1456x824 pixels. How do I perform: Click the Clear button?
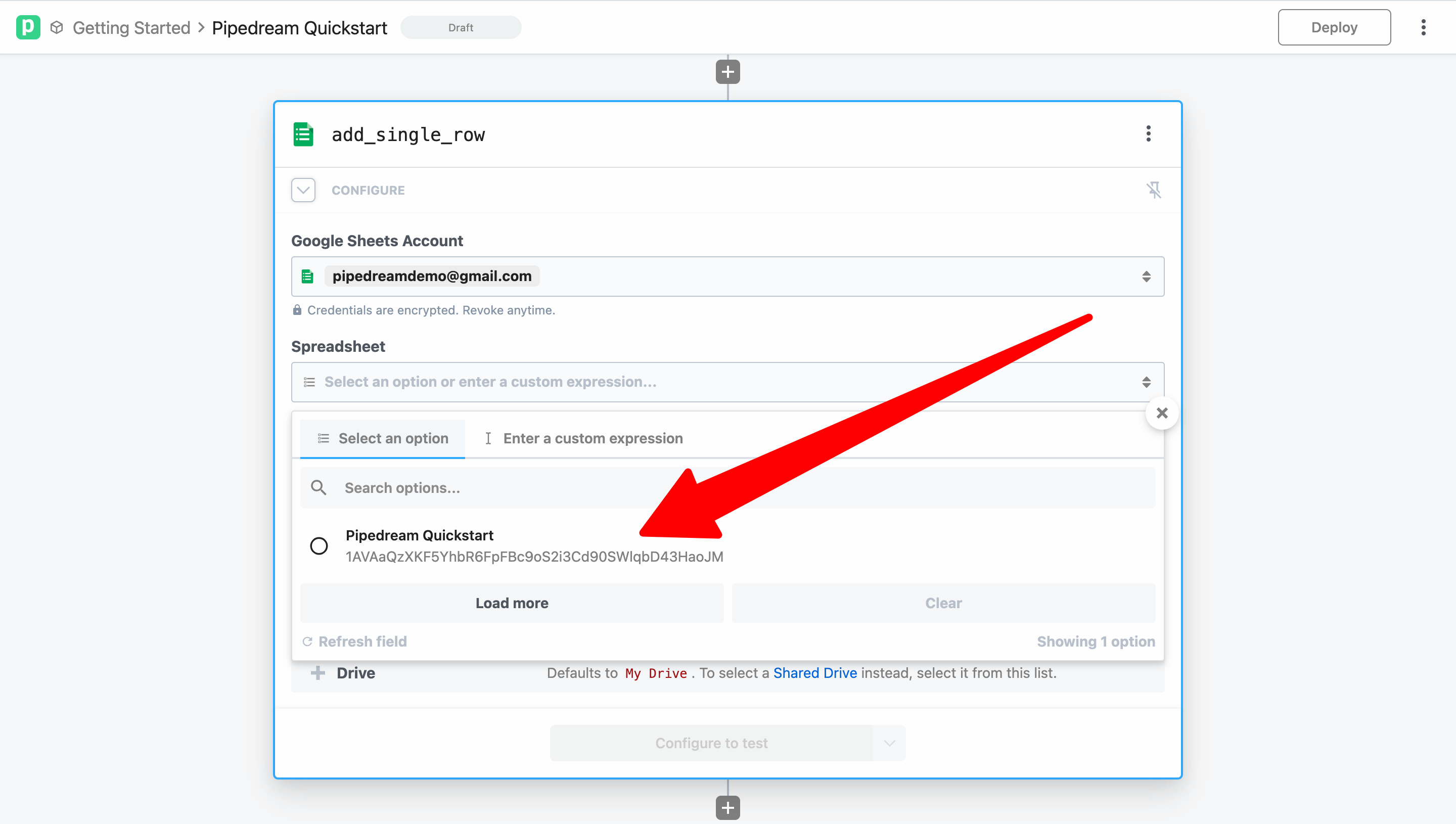[943, 603]
